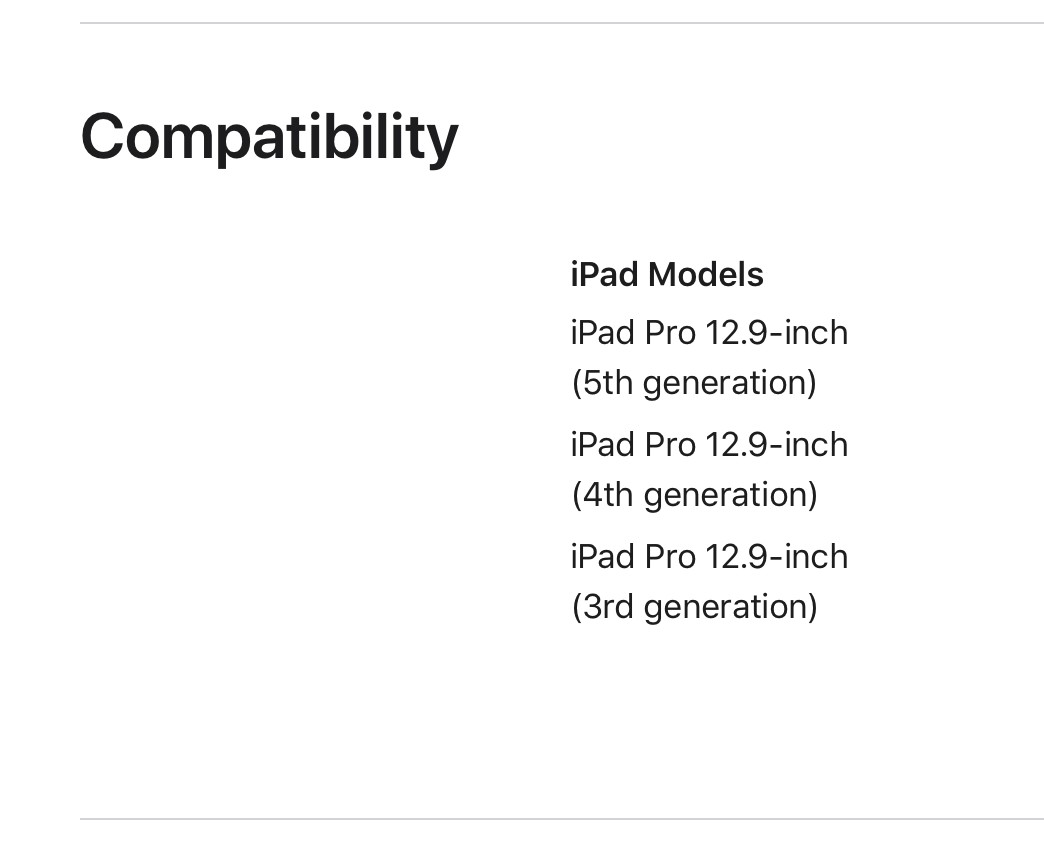Click the "(3rd generation)" text line

point(694,607)
